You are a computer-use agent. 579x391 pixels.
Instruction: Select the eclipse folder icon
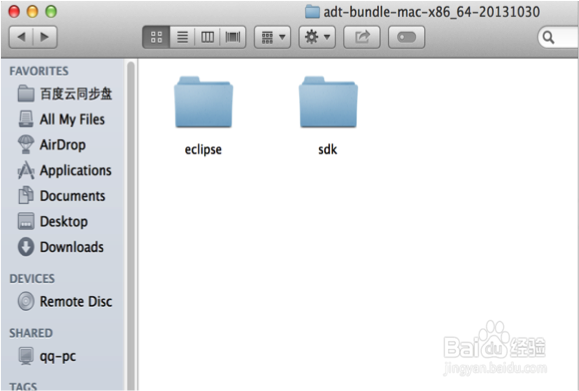[203, 102]
